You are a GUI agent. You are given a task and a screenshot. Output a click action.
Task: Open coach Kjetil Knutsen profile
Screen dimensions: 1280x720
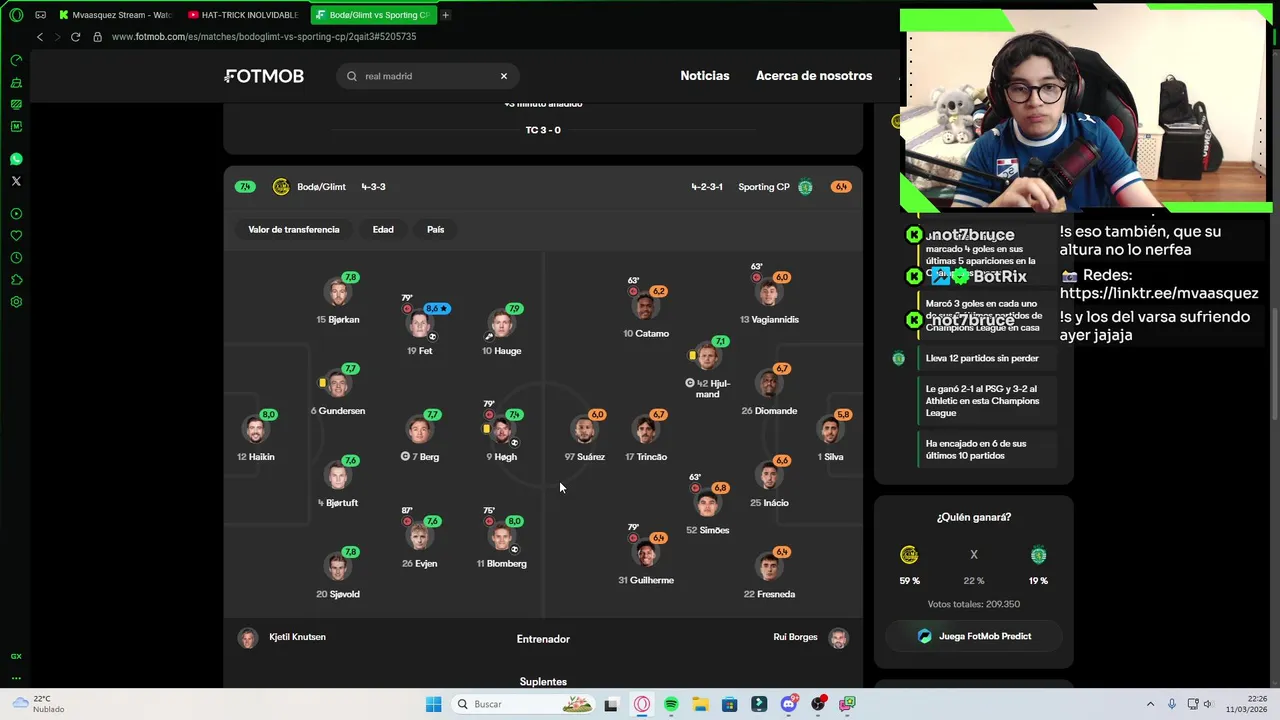coord(283,637)
